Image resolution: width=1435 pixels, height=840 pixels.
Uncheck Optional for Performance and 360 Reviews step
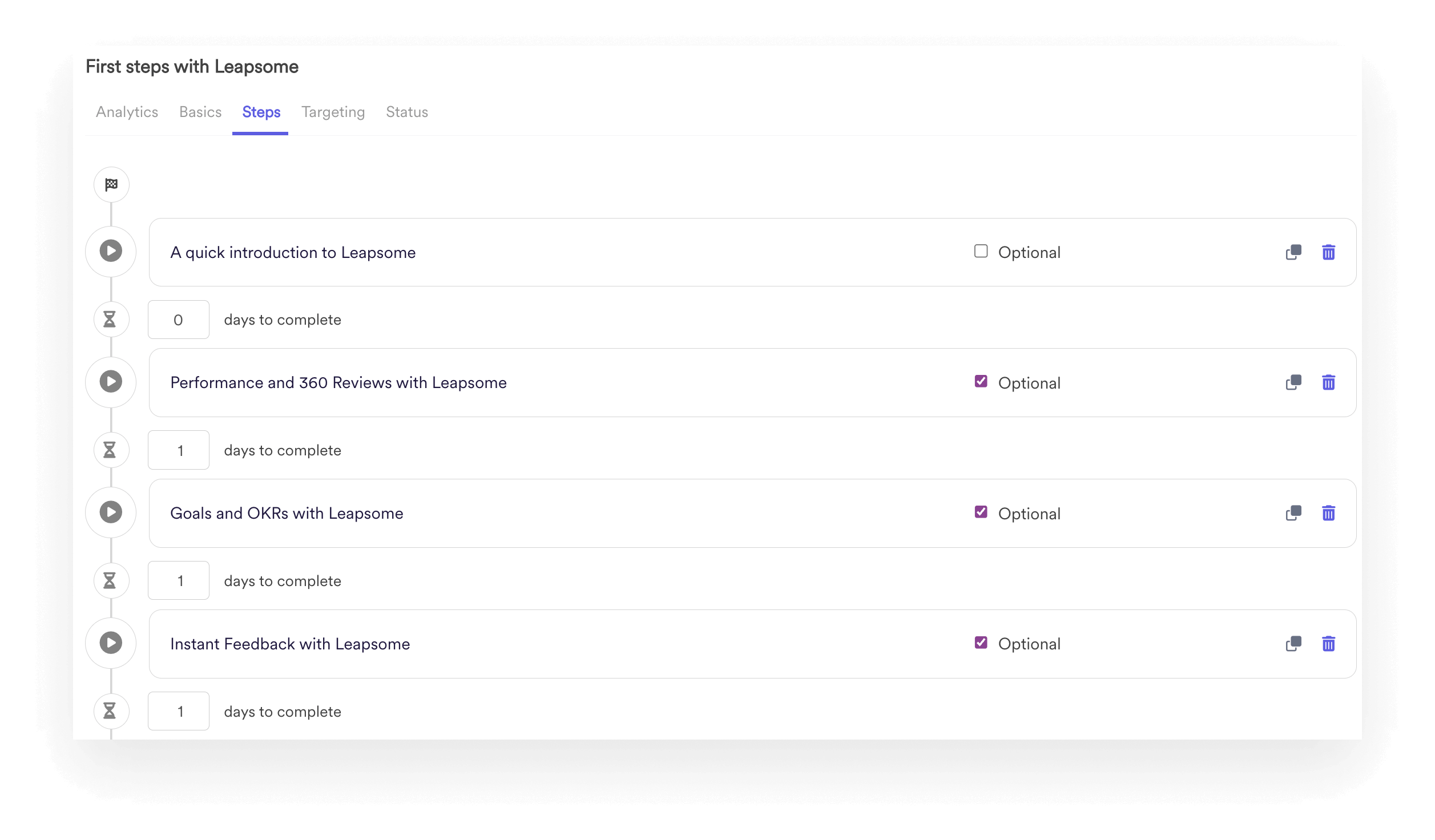(x=981, y=382)
